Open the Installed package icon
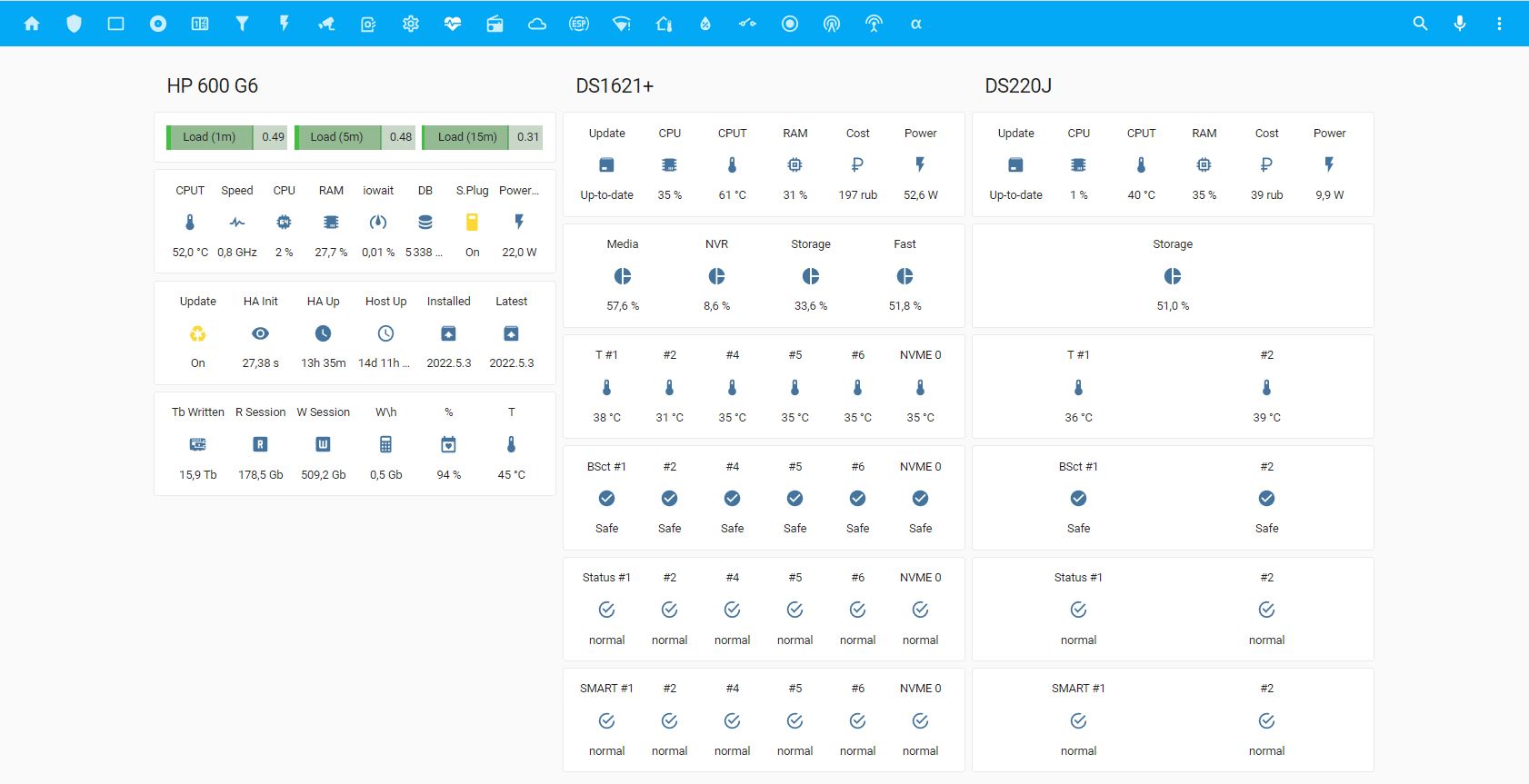The width and height of the screenshot is (1529, 784). tap(448, 333)
